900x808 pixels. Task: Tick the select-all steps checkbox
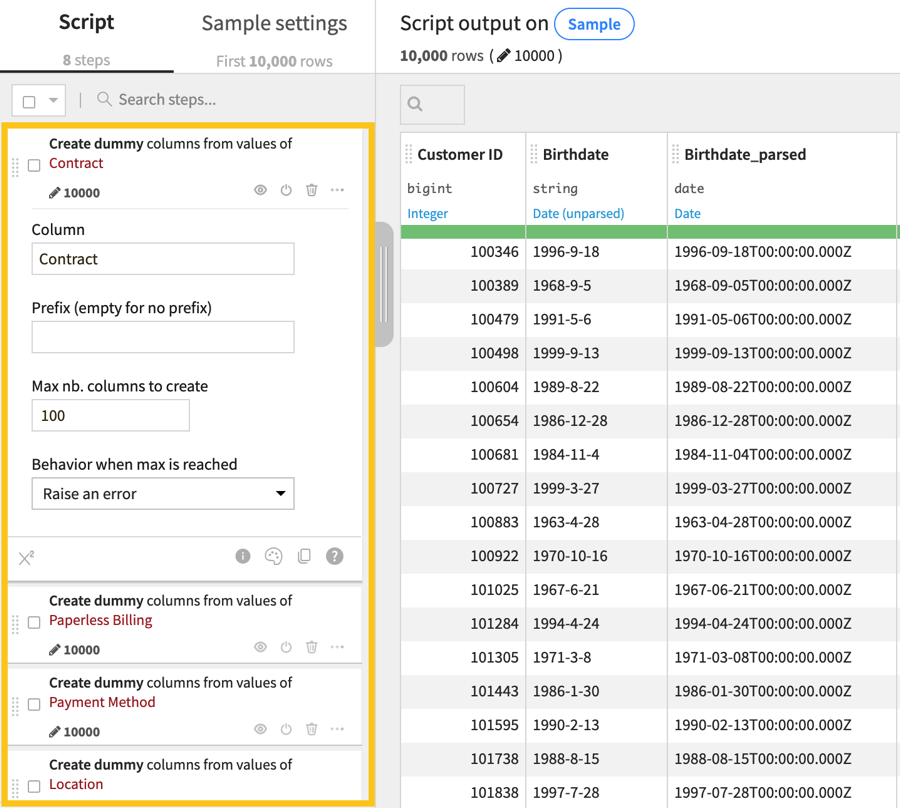click(29, 102)
